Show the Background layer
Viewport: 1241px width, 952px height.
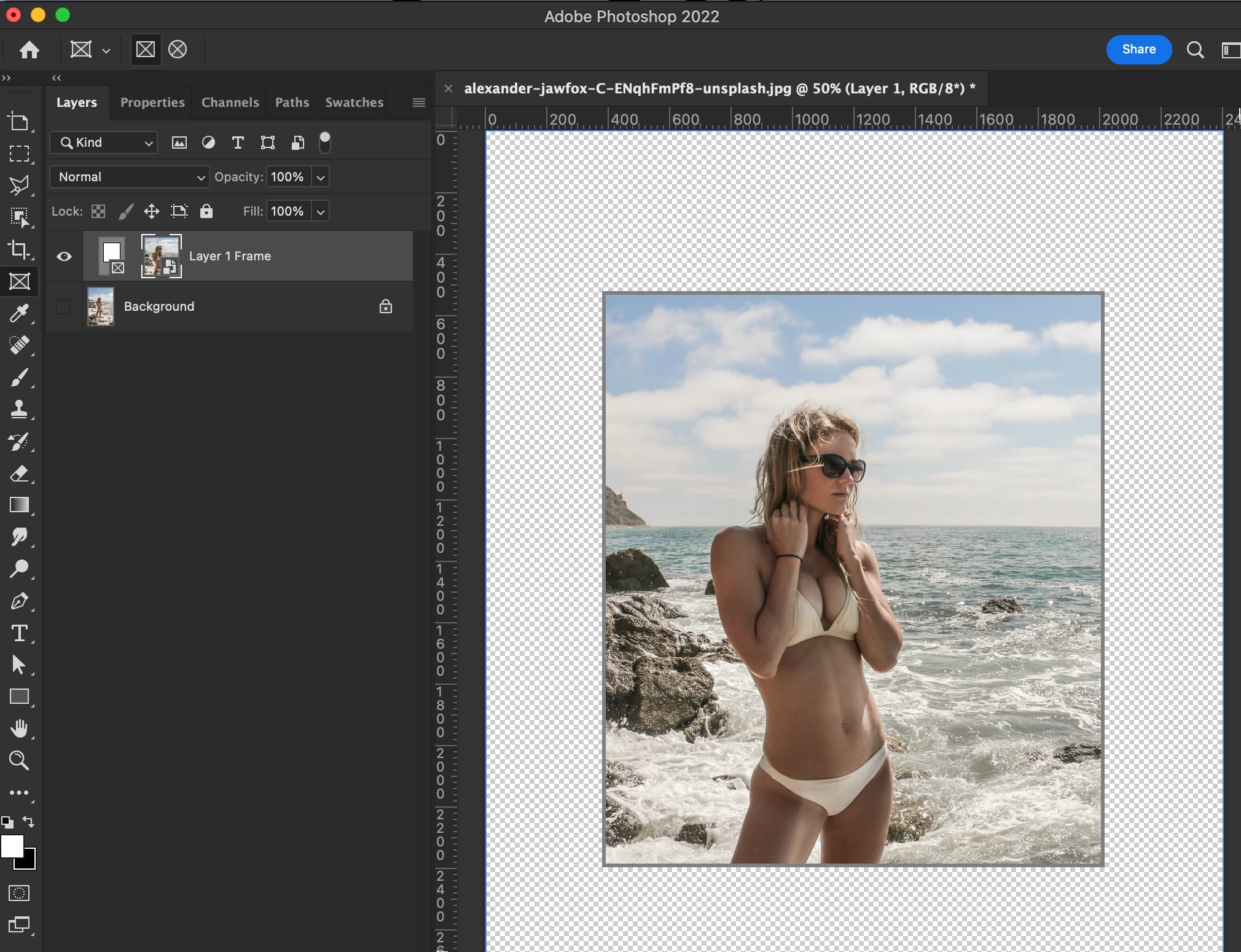point(63,306)
